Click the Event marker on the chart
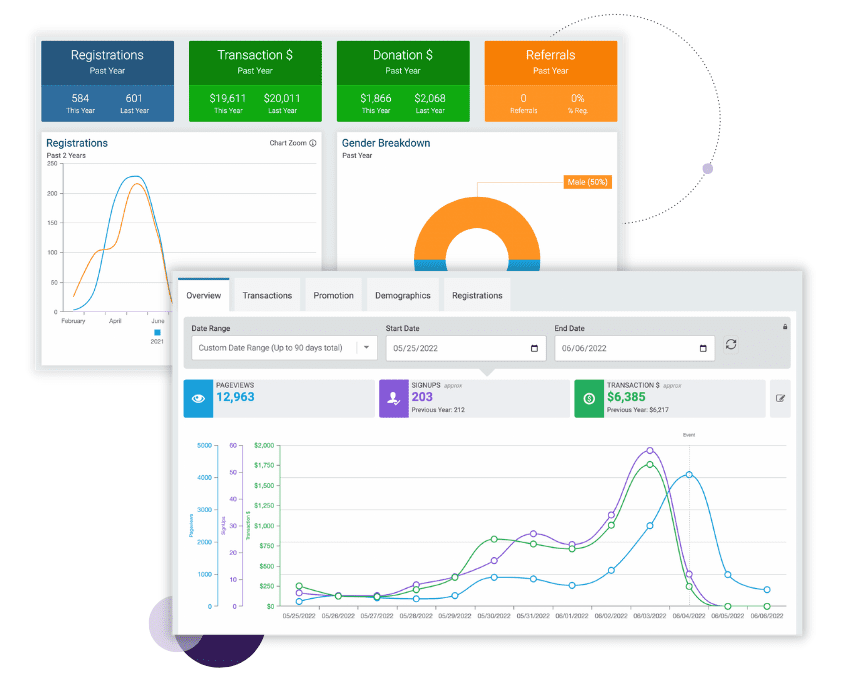 [689, 435]
